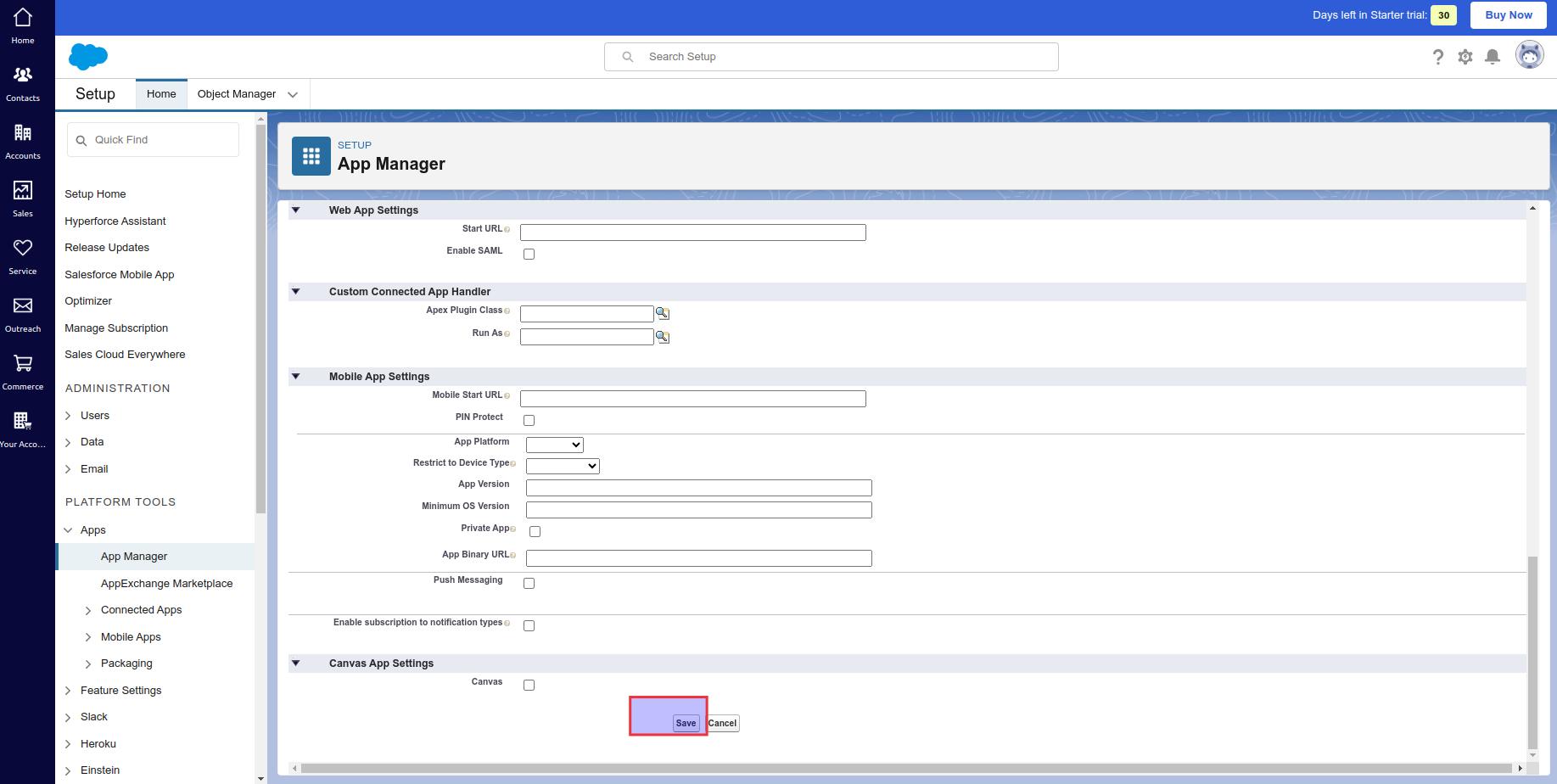This screenshot has height=784, width=1557.
Task: Open lookup icon for Run As
Action: pyautogui.click(x=663, y=338)
